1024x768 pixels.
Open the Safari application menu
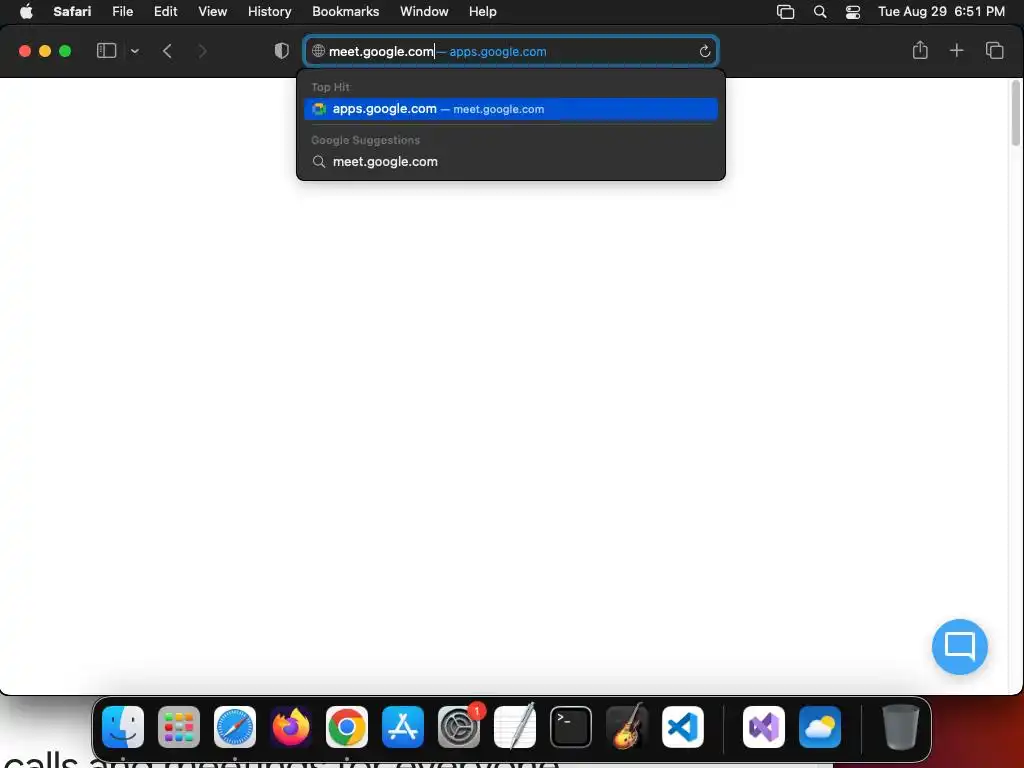[x=72, y=11]
